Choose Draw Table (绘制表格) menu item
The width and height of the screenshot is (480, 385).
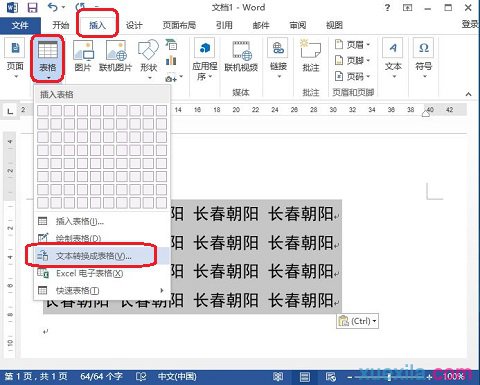coord(102,238)
